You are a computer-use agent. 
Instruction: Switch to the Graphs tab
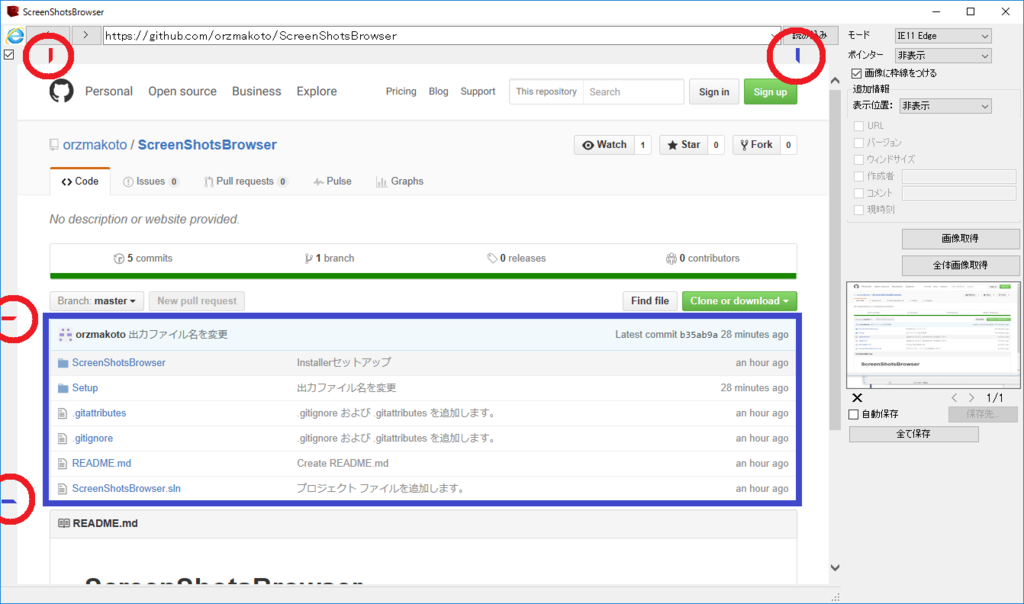400,182
